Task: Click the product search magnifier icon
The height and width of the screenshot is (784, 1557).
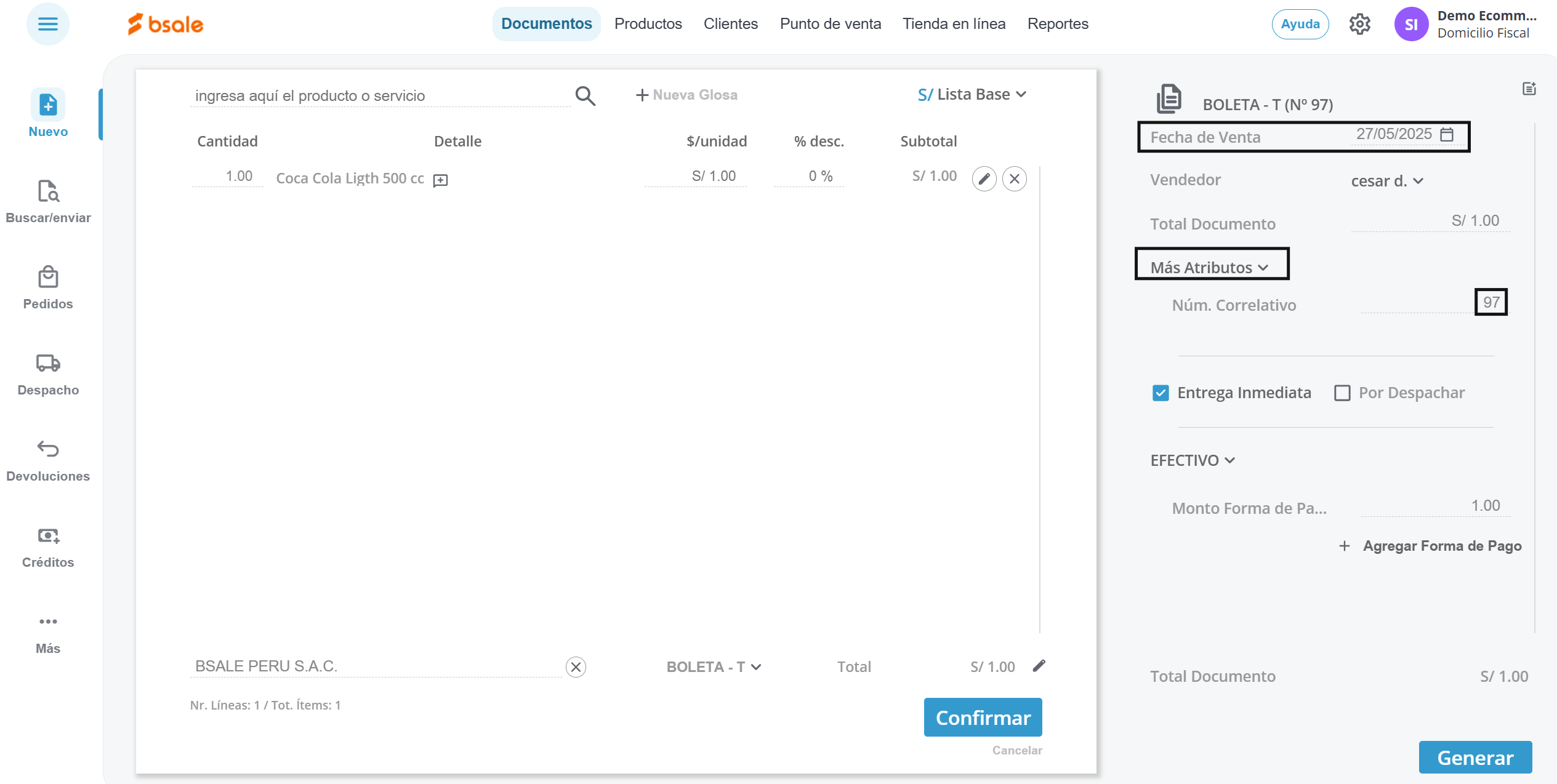Action: pyautogui.click(x=585, y=96)
